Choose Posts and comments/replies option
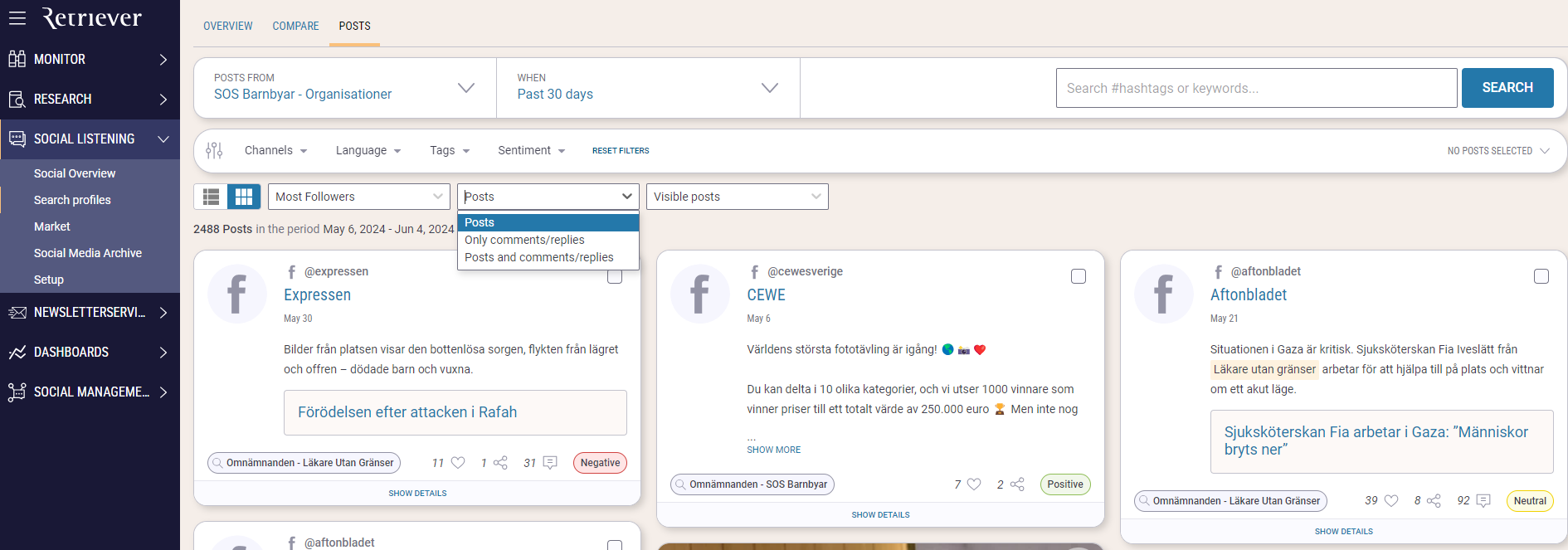The image size is (1568, 550). 548,257
